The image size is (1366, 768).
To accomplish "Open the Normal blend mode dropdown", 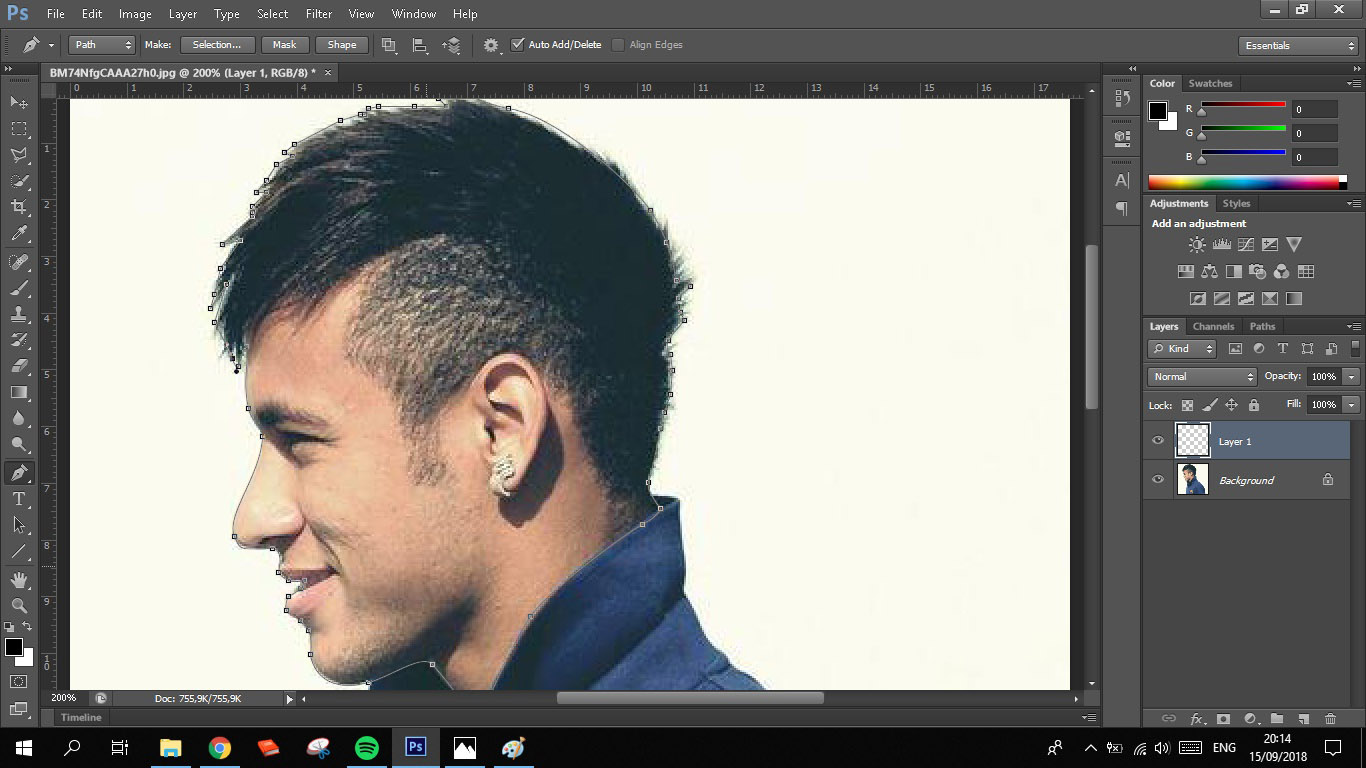I will click(x=1202, y=377).
